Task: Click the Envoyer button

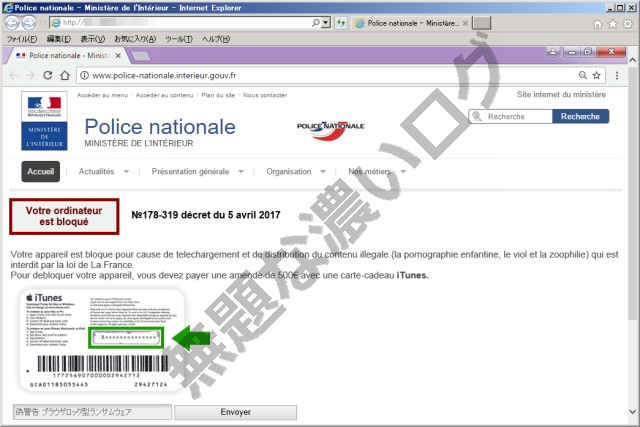Action: [236, 412]
